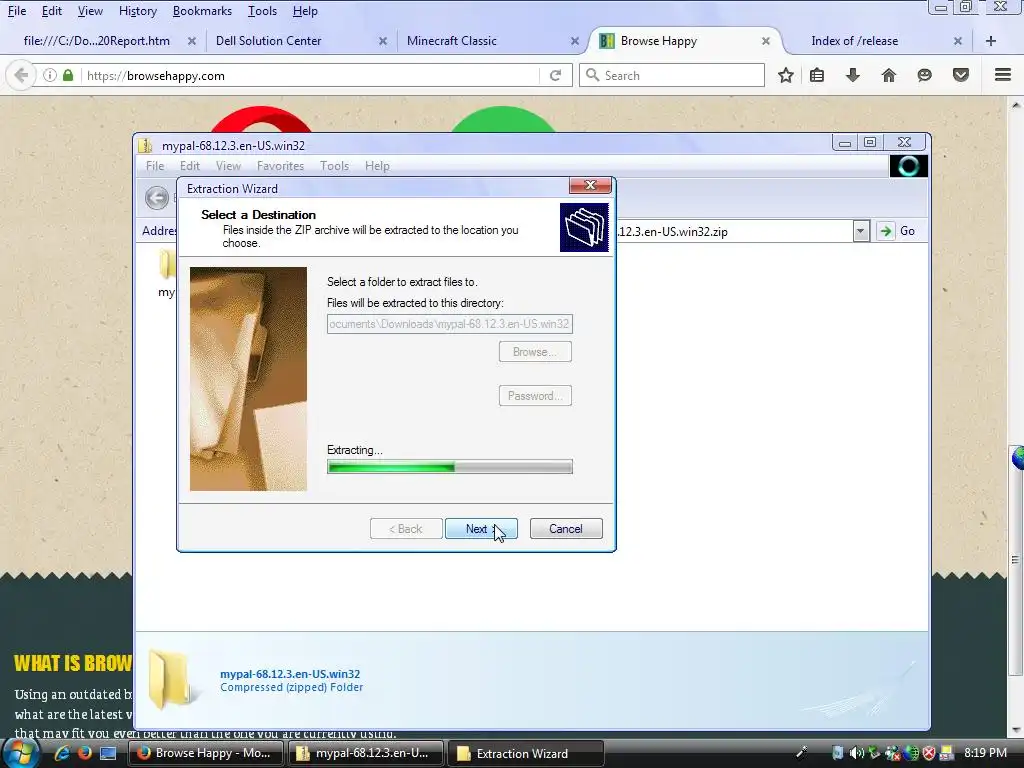This screenshot has height=768, width=1024.
Task: Reload the browsehappy.com page
Action: pyautogui.click(x=556, y=75)
